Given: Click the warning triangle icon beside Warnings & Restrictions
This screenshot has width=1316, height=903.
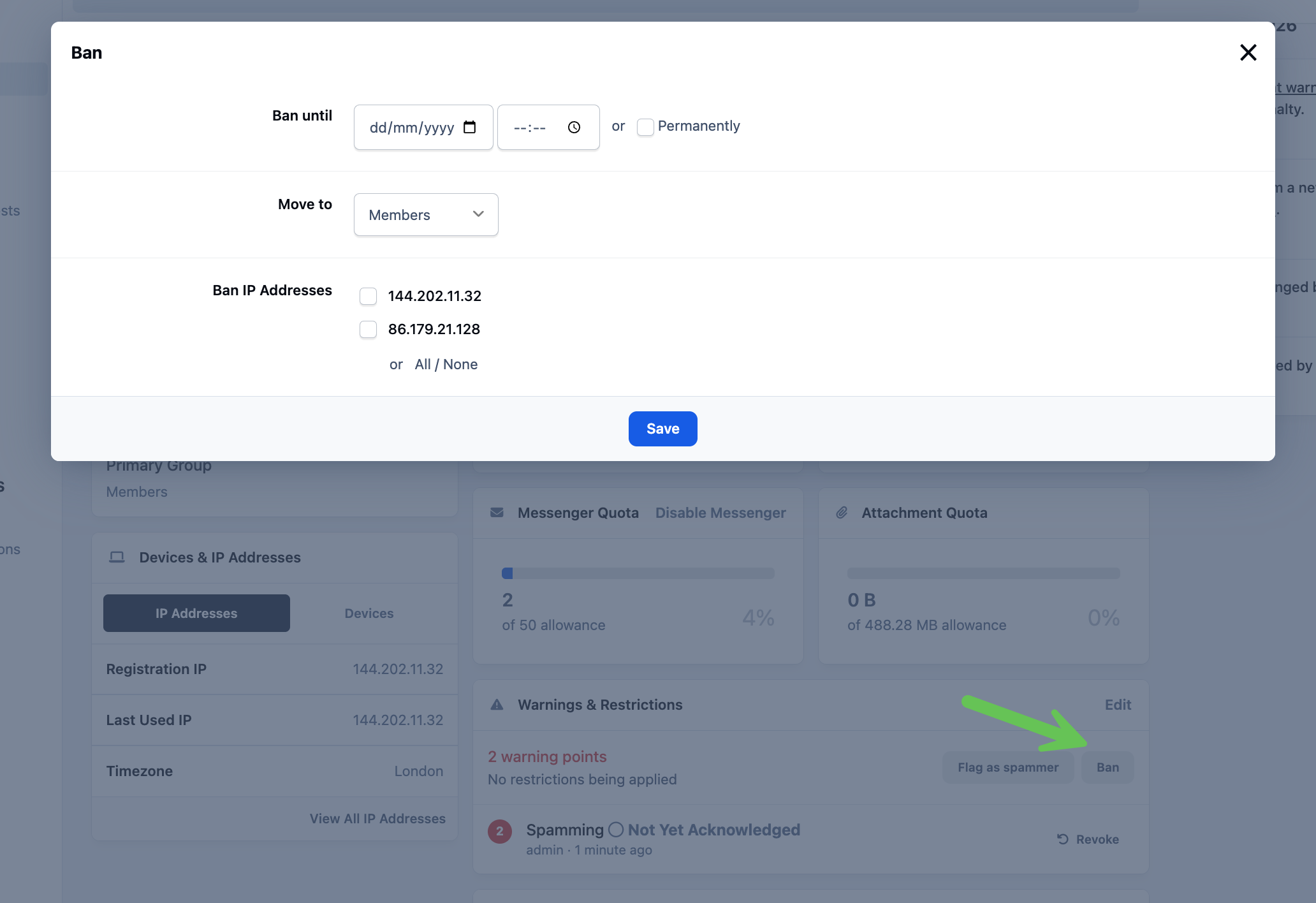Looking at the screenshot, I should click(x=497, y=705).
